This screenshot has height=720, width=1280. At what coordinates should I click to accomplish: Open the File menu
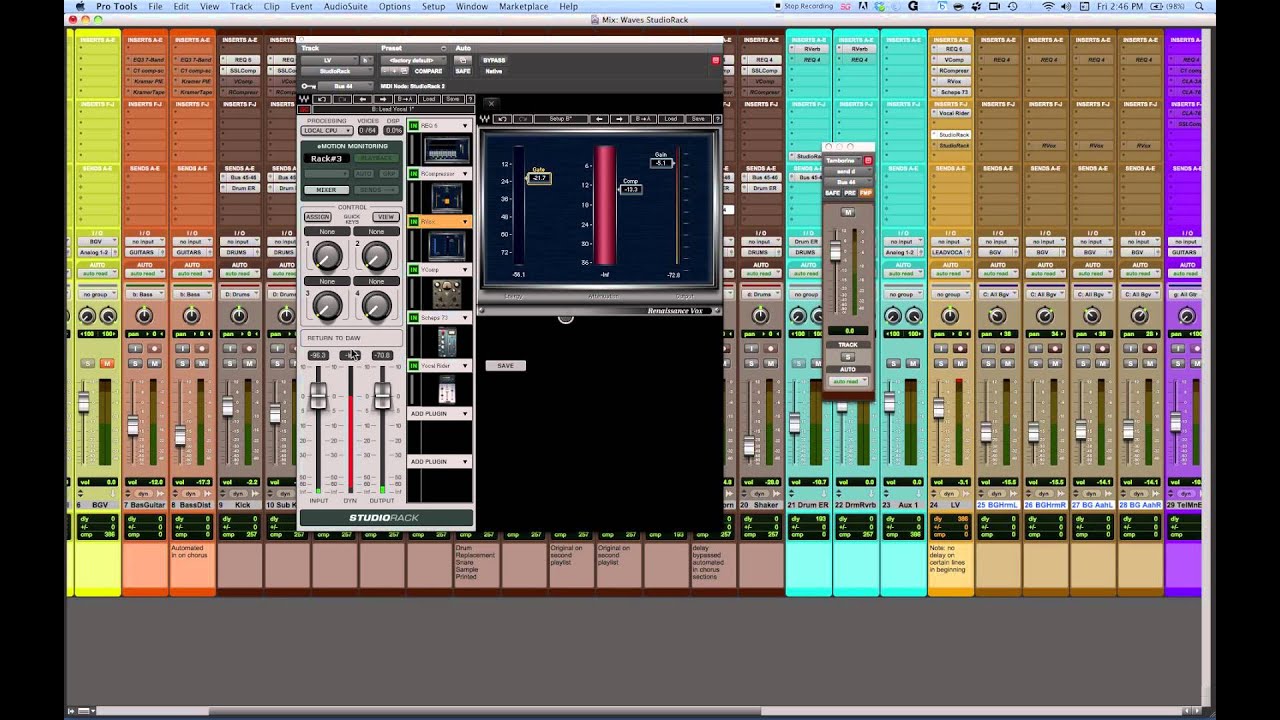click(x=155, y=6)
